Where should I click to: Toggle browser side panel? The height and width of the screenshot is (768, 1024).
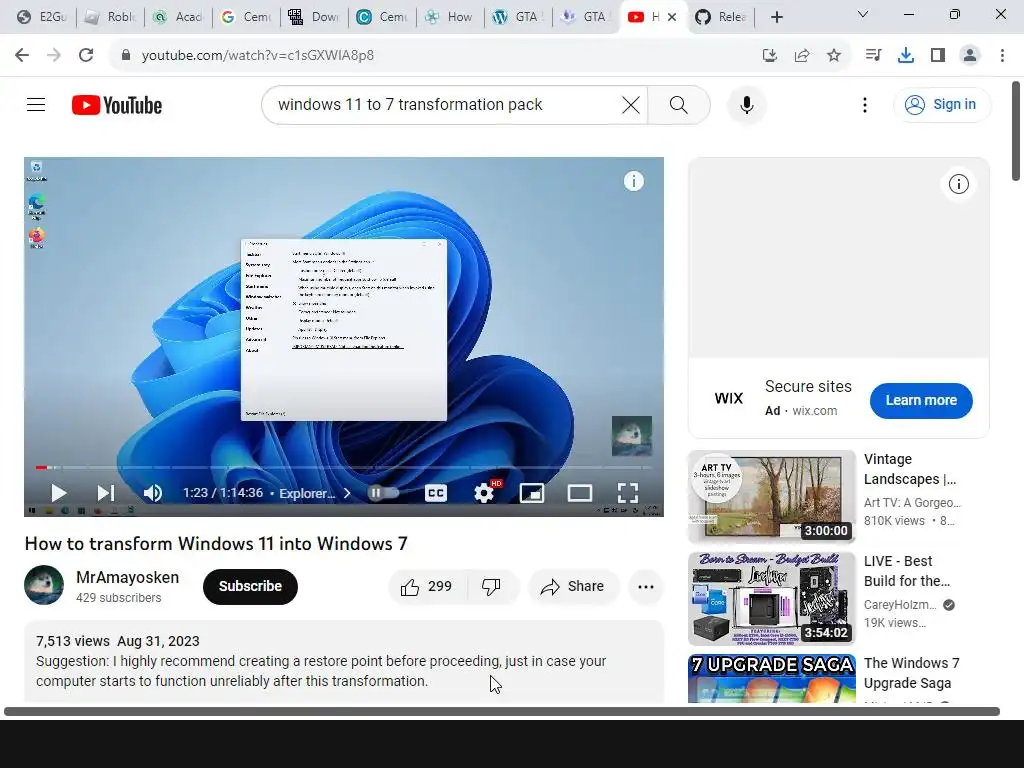click(938, 55)
